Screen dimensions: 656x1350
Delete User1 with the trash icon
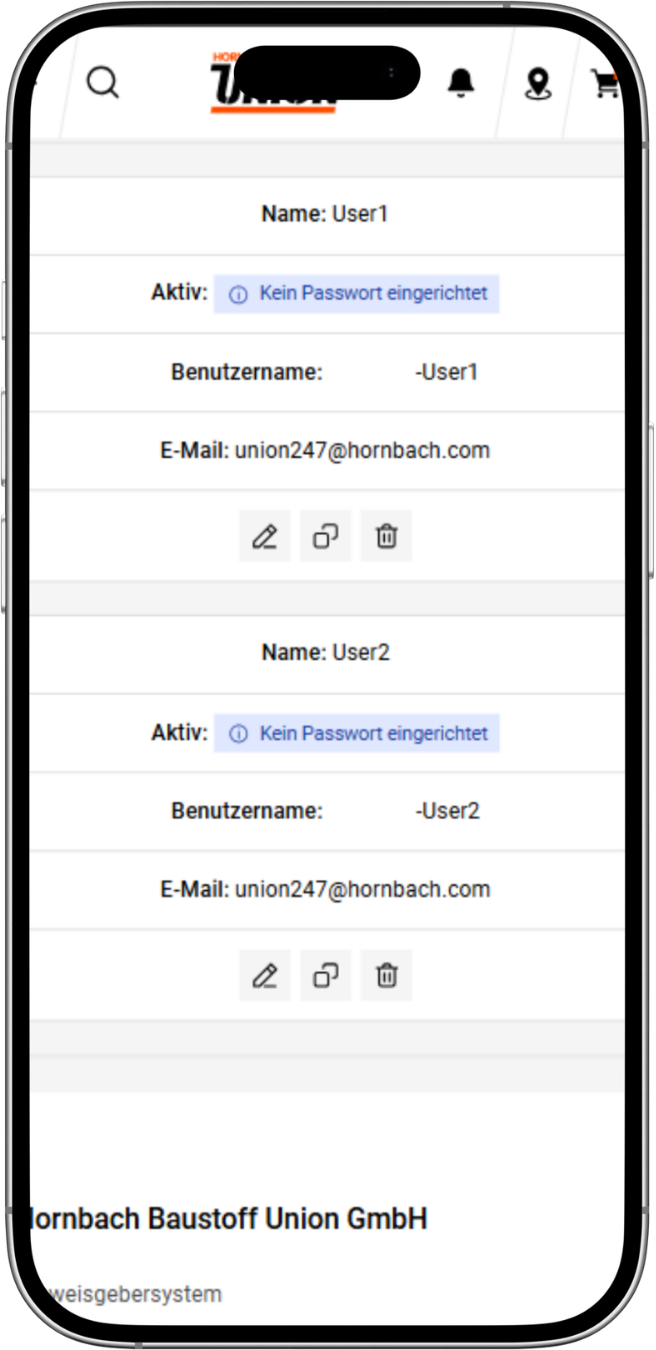click(x=386, y=536)
